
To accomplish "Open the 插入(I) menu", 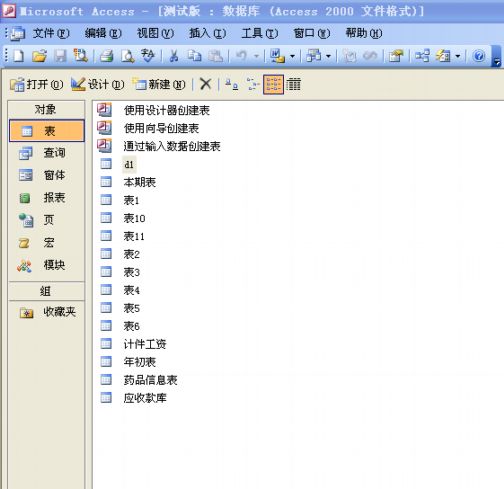I will click(x=207, y=33).
